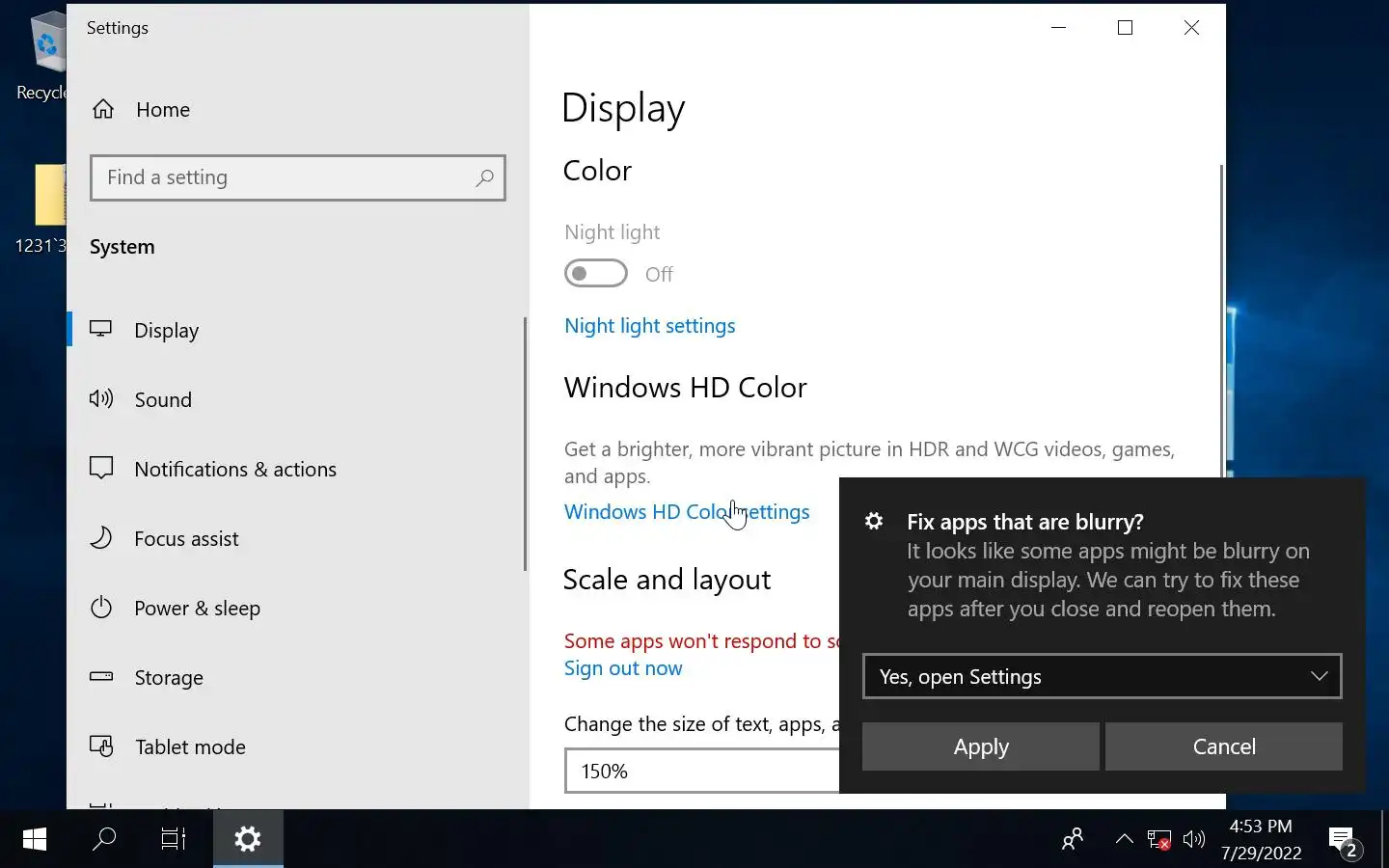1389x868 pixels.
Task: Click the 1231`3 folder on desktop
Action: tap(42, 207)
